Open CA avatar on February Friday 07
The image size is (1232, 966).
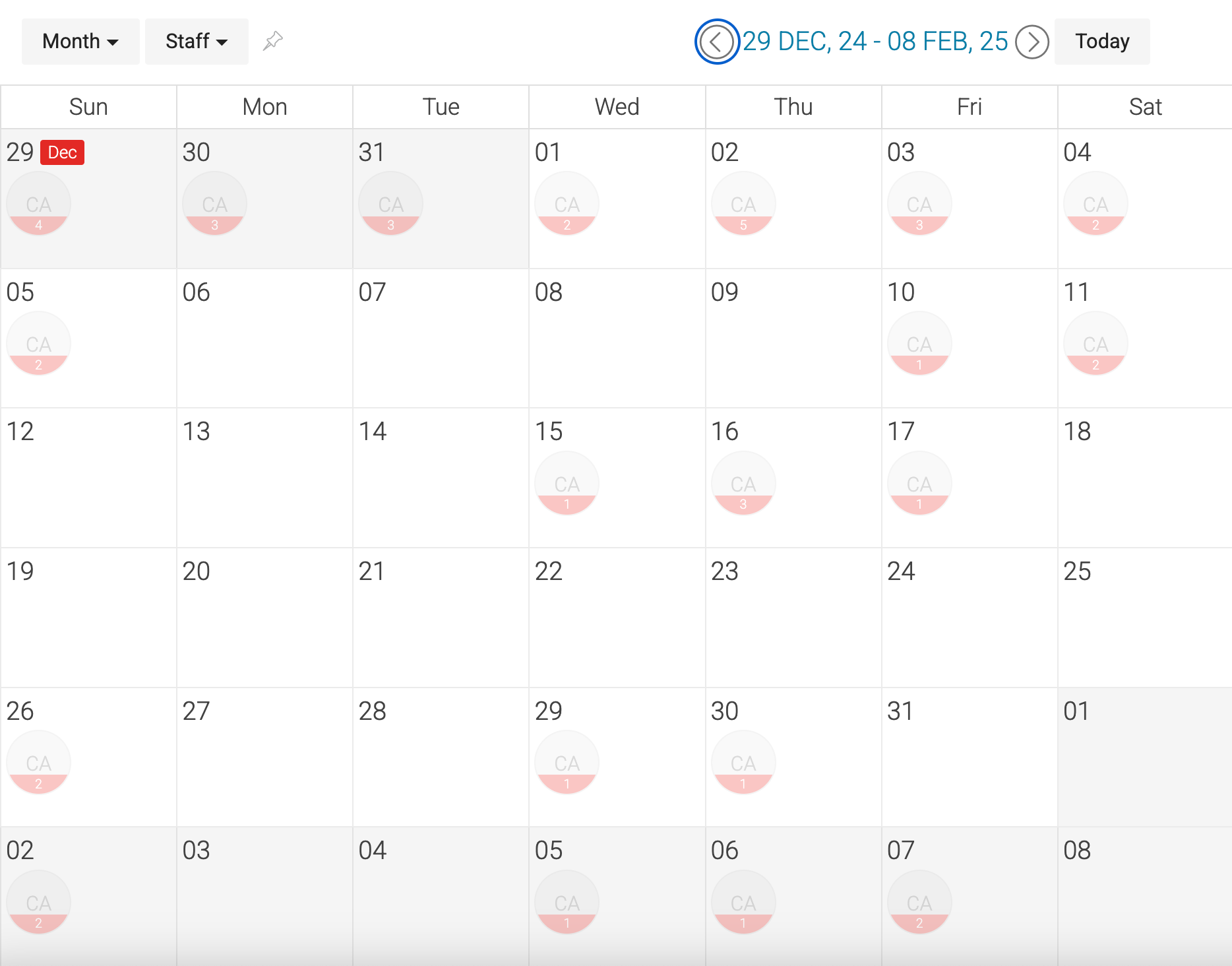pos(919,902)
